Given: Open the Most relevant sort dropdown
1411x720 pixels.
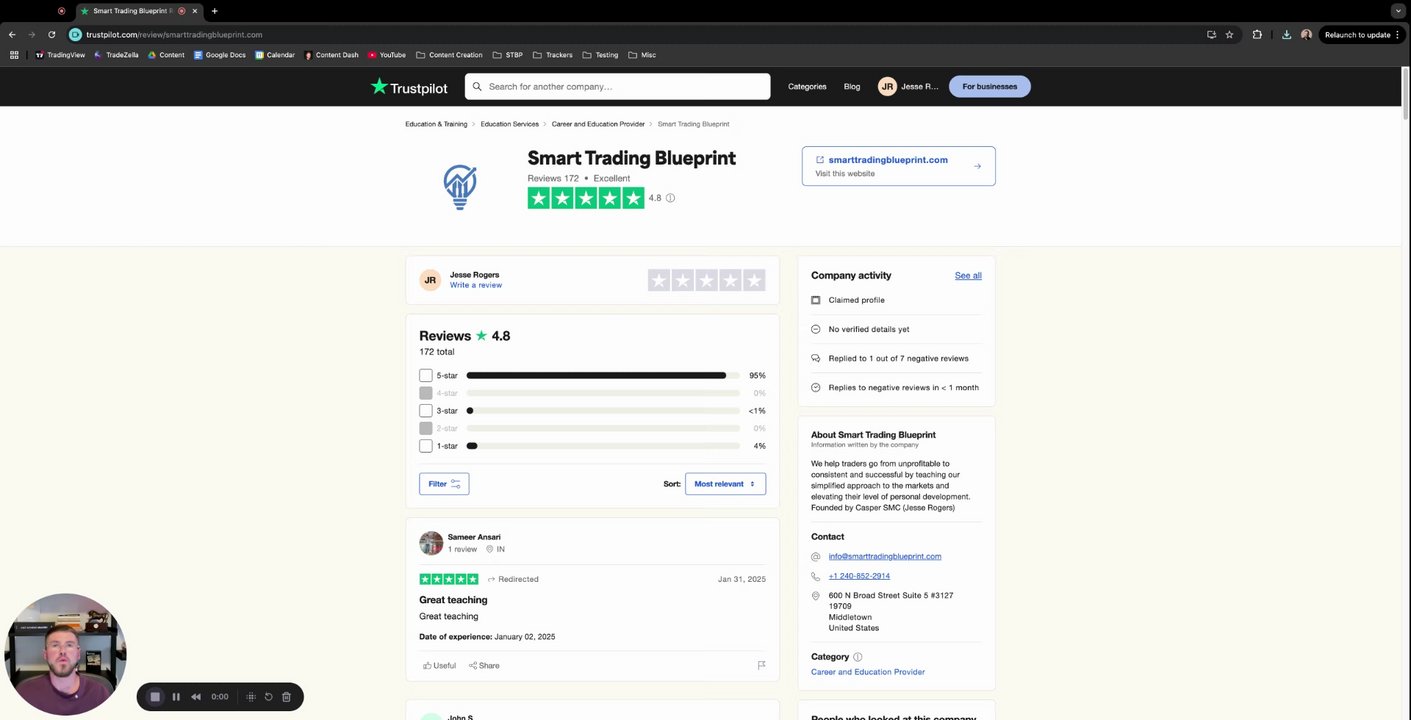Looking at the screenshot, I should [x=725, y=484].
